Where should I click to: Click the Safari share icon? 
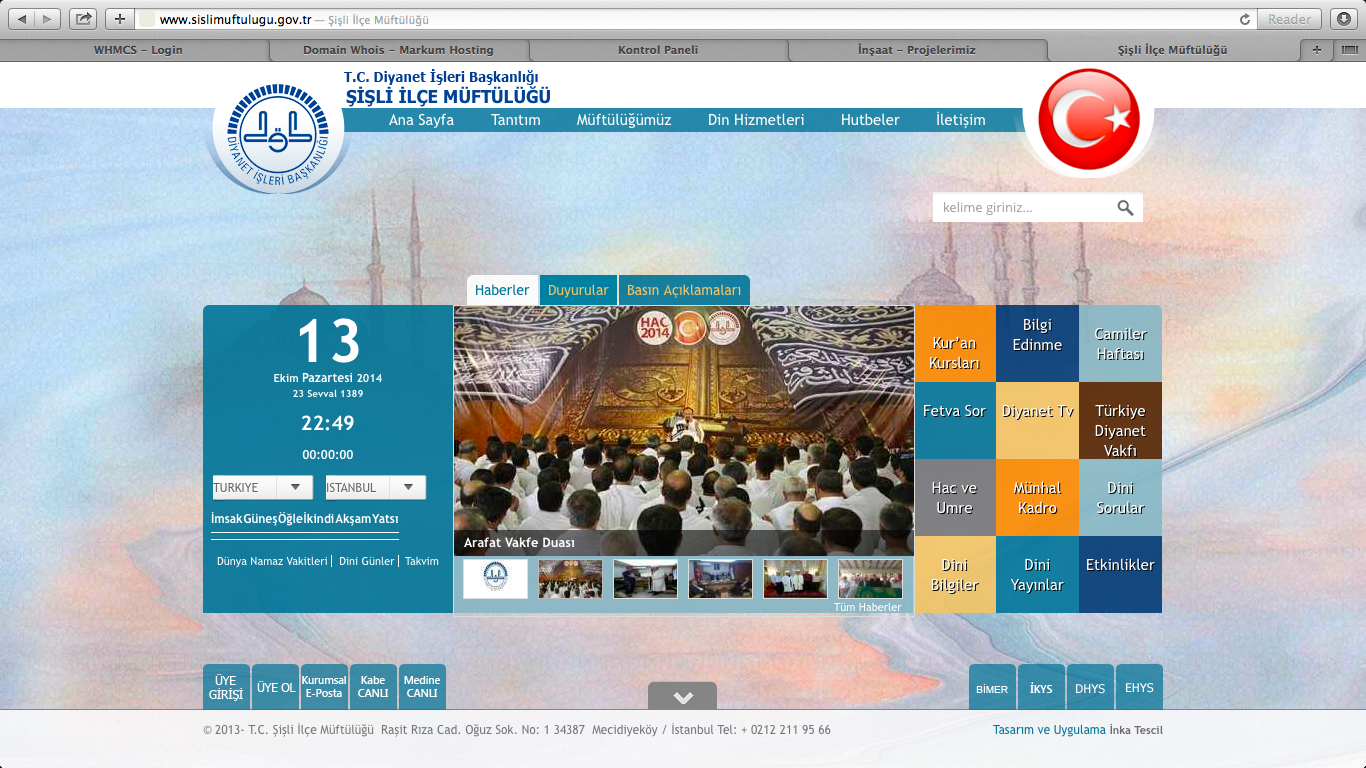click(84, 19)
